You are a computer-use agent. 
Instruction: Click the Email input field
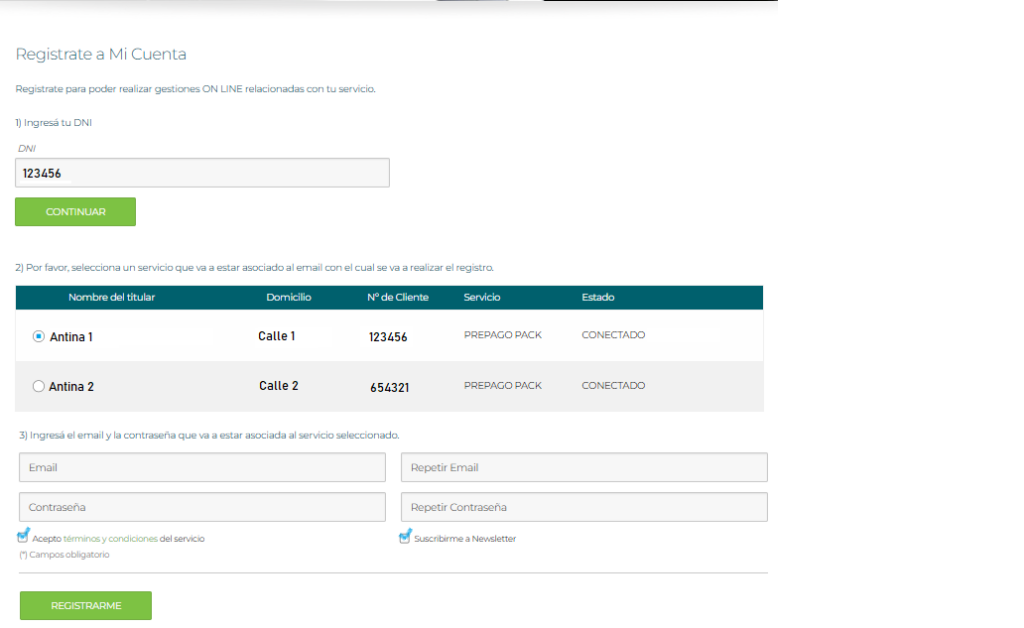pyautogui.click(x=202, y=467)
